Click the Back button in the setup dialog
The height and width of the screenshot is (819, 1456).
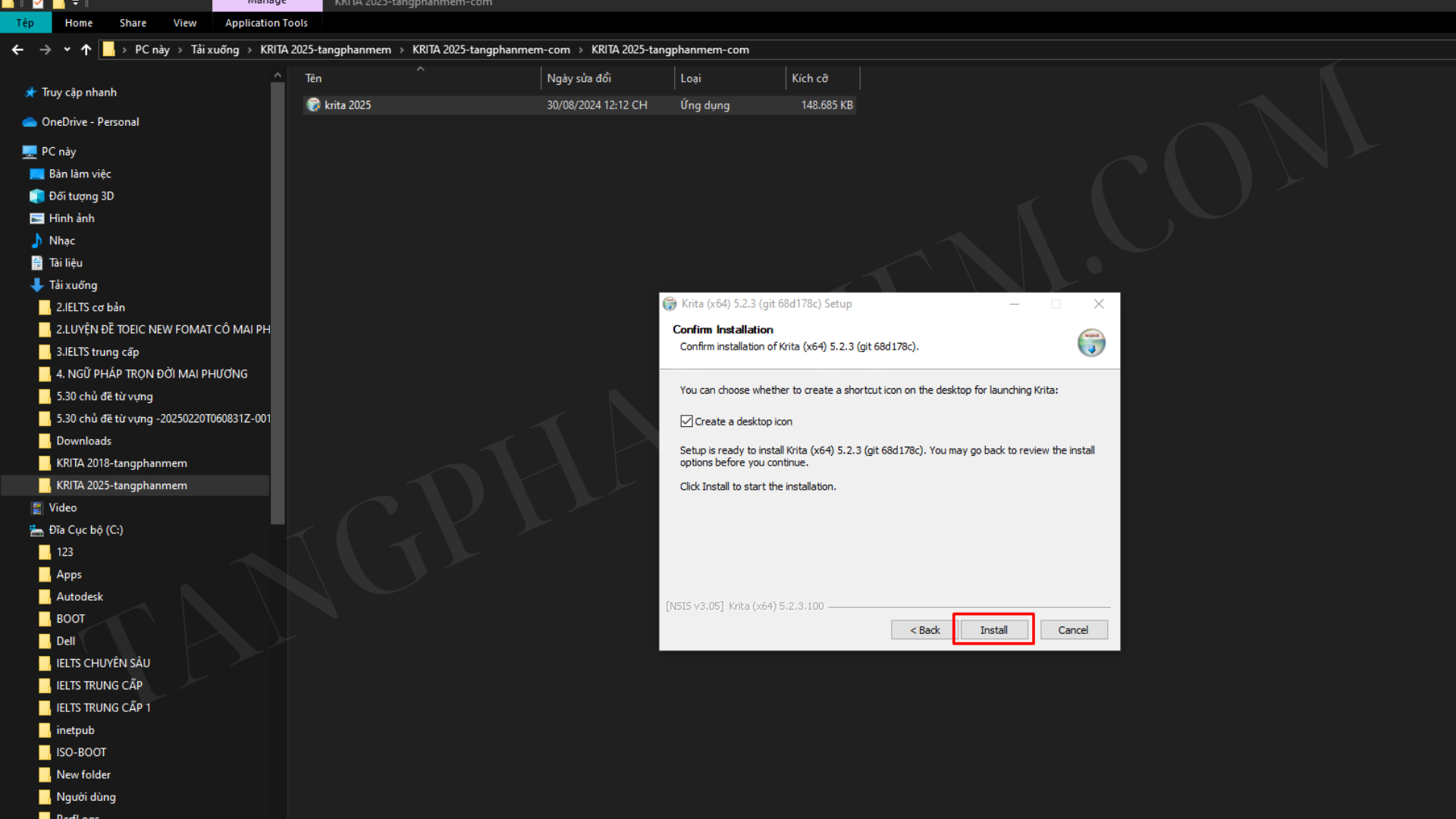pyautogui.click(x=924, y=630)
